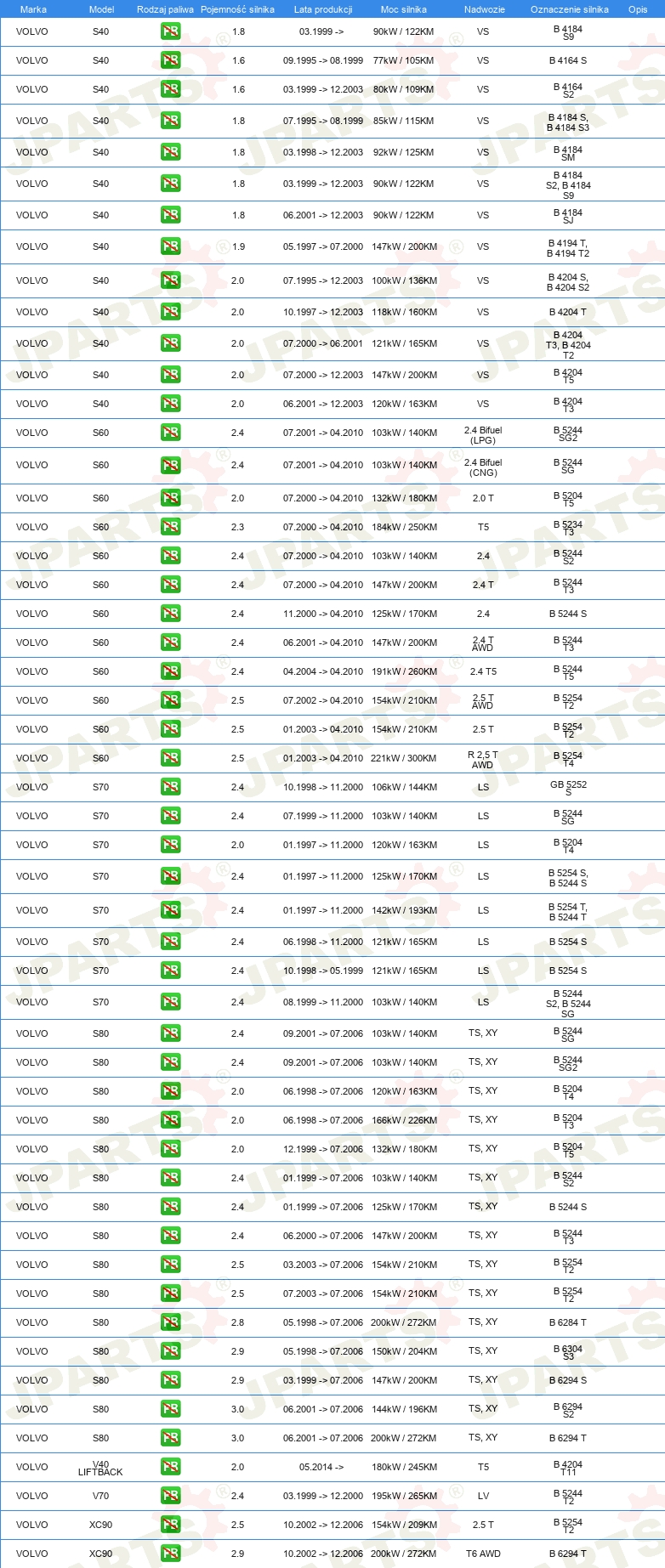Click the '08.1999 -> 11.2000' production years cell
Image resolution: width=665 pixels, height=1568 pixels.
click(x=323, y=1002)
